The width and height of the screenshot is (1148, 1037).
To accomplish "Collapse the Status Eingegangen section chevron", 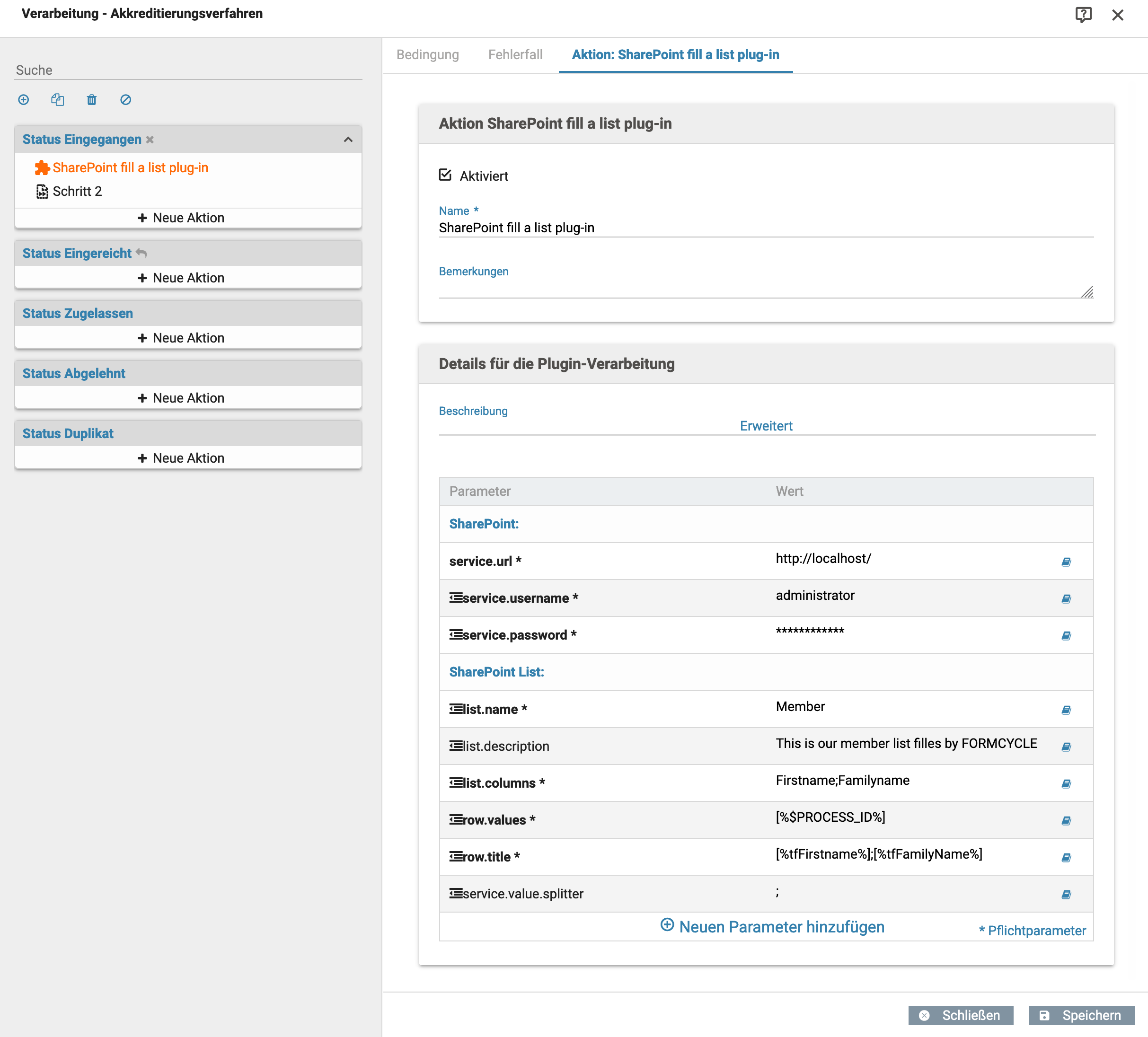I will pyautogui.click(x=348, y=140).
